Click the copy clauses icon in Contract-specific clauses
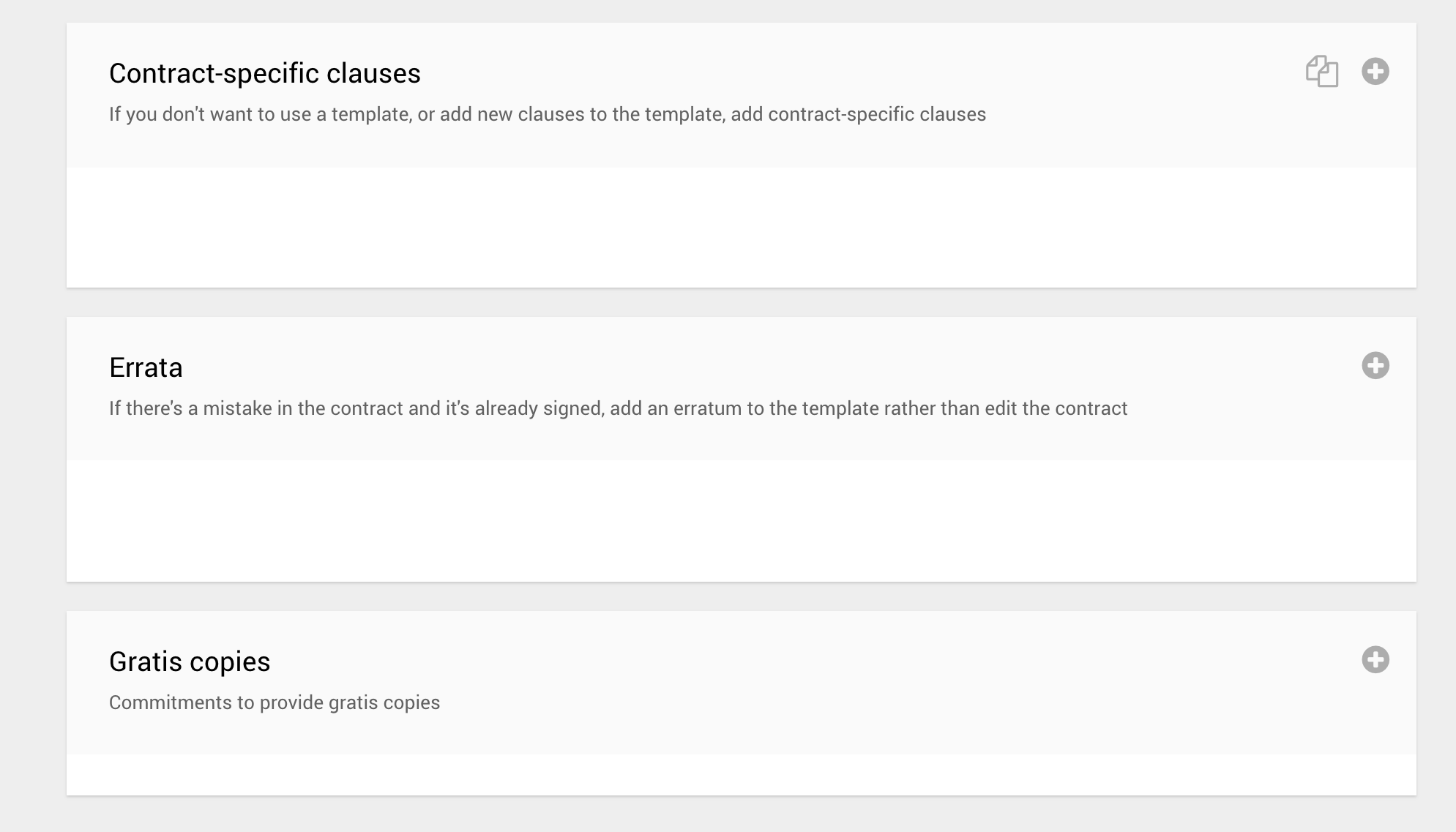1456x832 pixels. click(x=1322, y=72)
